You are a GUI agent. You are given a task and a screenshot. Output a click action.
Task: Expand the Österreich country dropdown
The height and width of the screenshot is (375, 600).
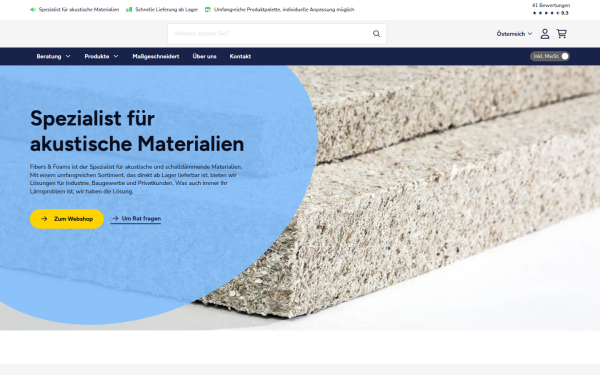pos(514,34)
